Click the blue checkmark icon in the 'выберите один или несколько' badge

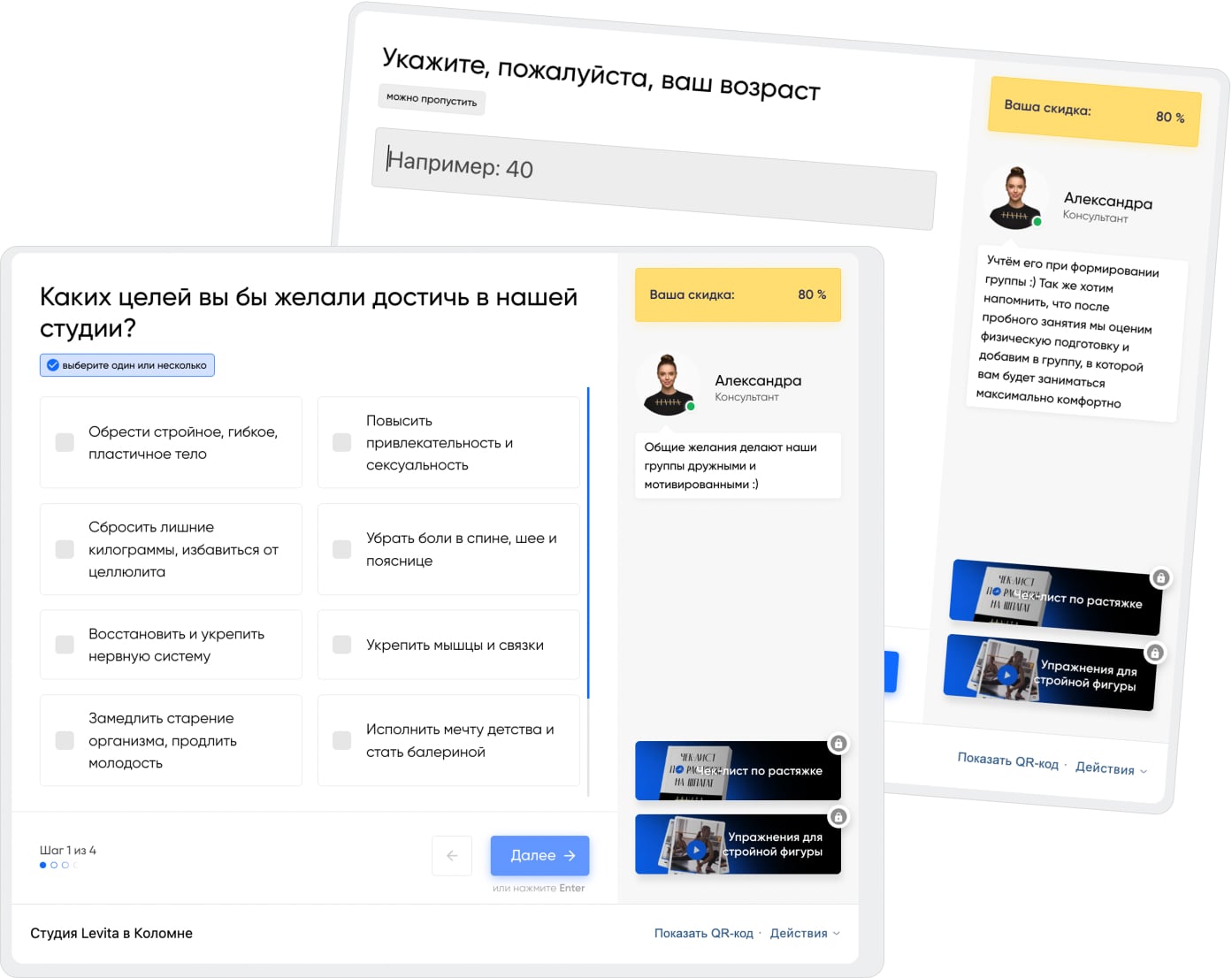pyautogui.click(x=53, y=365)
